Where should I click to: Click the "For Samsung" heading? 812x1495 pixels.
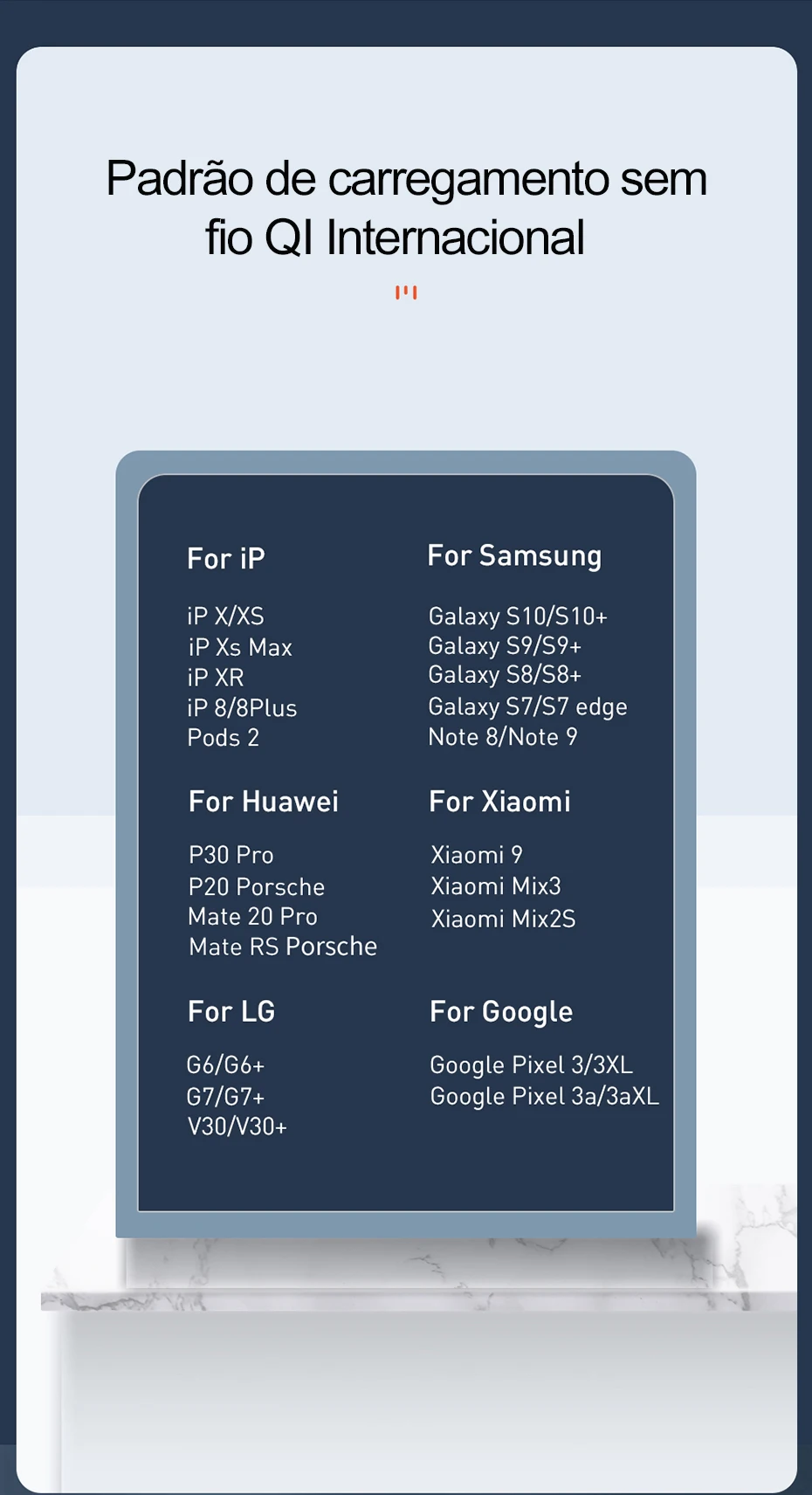514,556
